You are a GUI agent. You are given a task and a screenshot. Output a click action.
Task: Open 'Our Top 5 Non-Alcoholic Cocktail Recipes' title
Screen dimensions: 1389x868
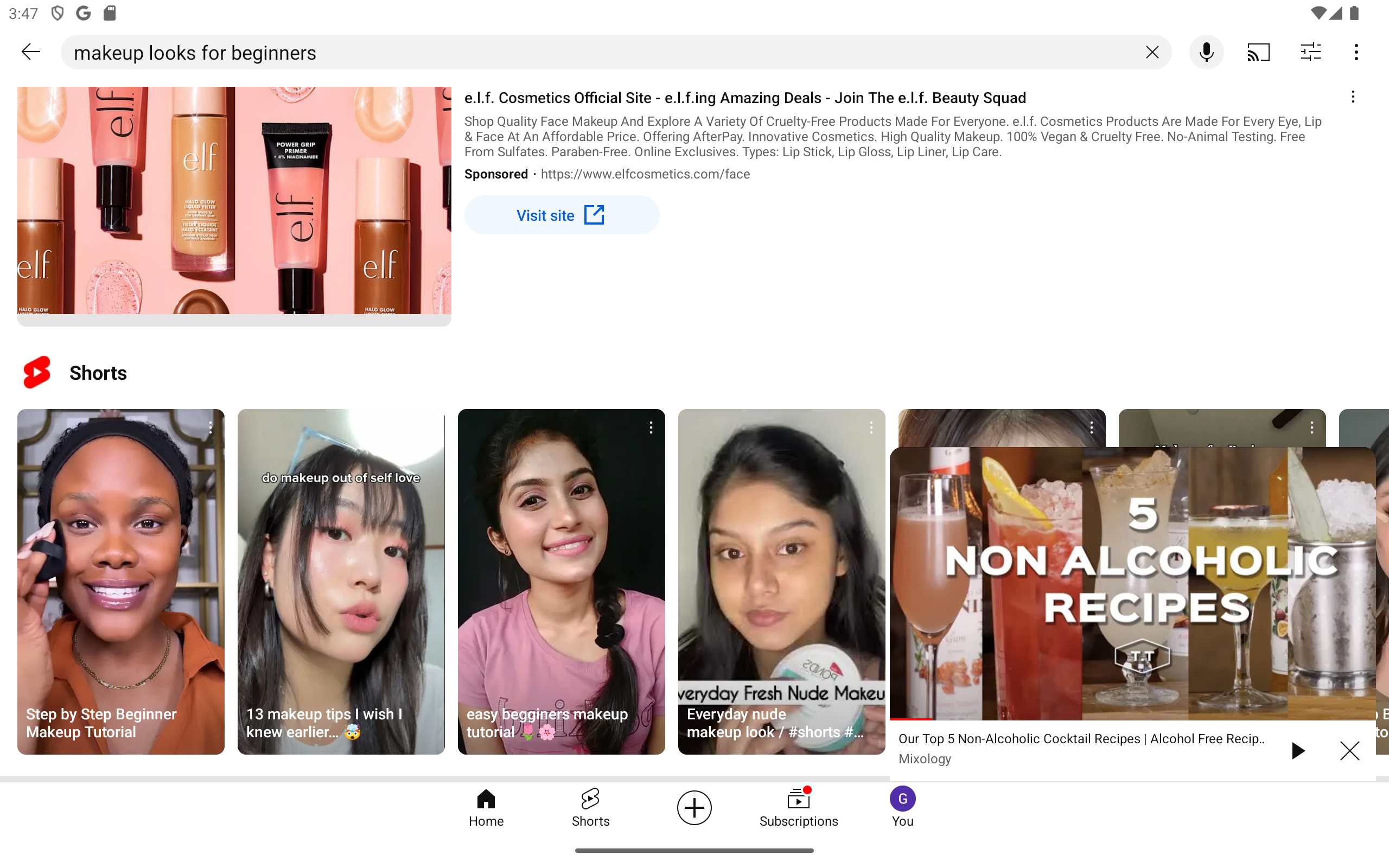(1081, 739)
